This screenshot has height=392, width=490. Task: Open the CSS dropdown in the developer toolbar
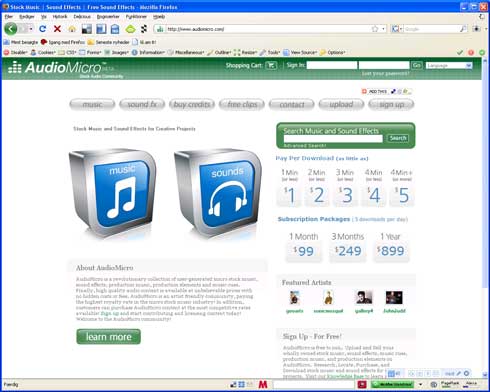point(67,52)
